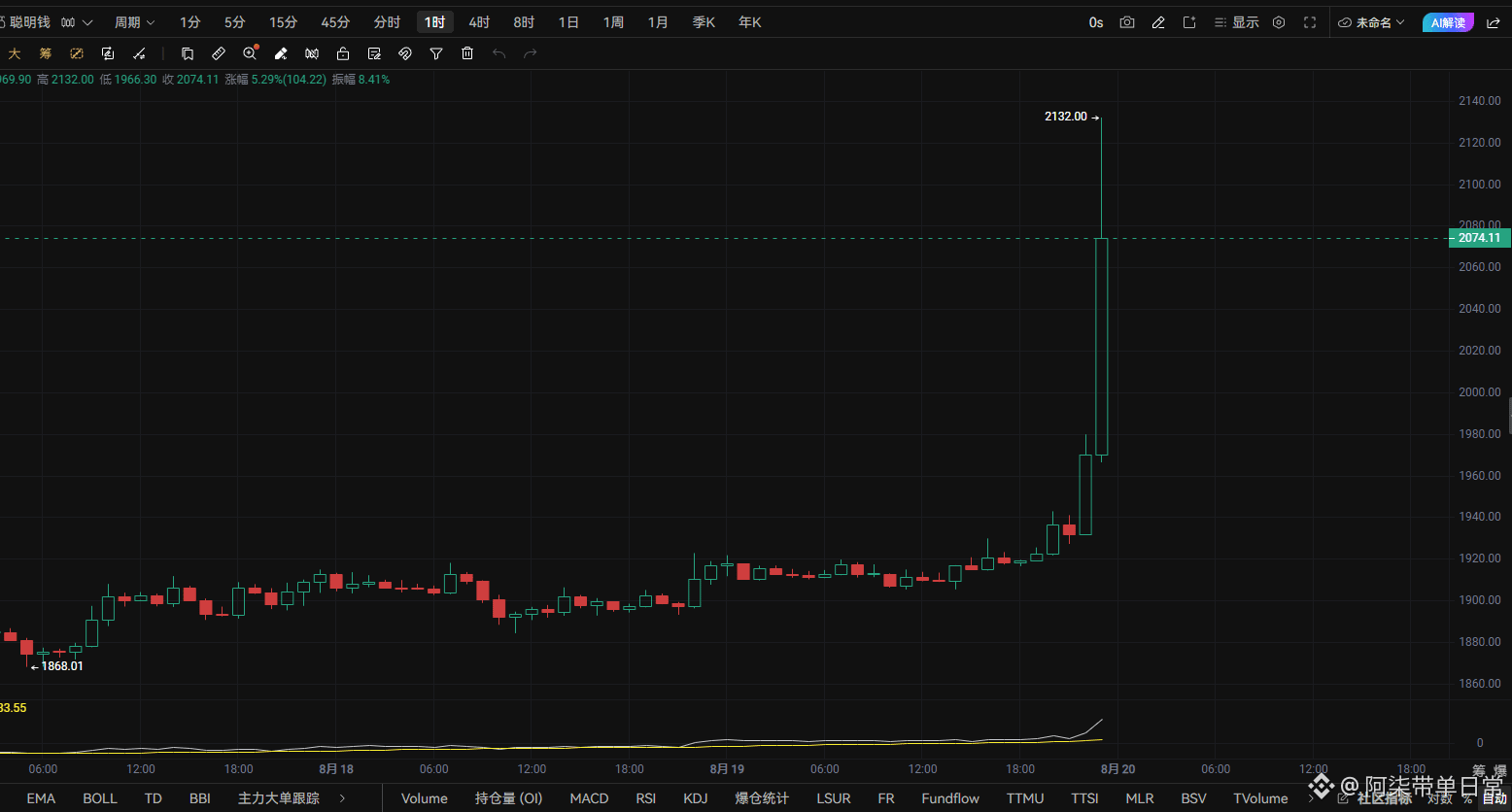Switch to the 8时 timeframe
This screenshot has height=812, width=1512.
524,22
